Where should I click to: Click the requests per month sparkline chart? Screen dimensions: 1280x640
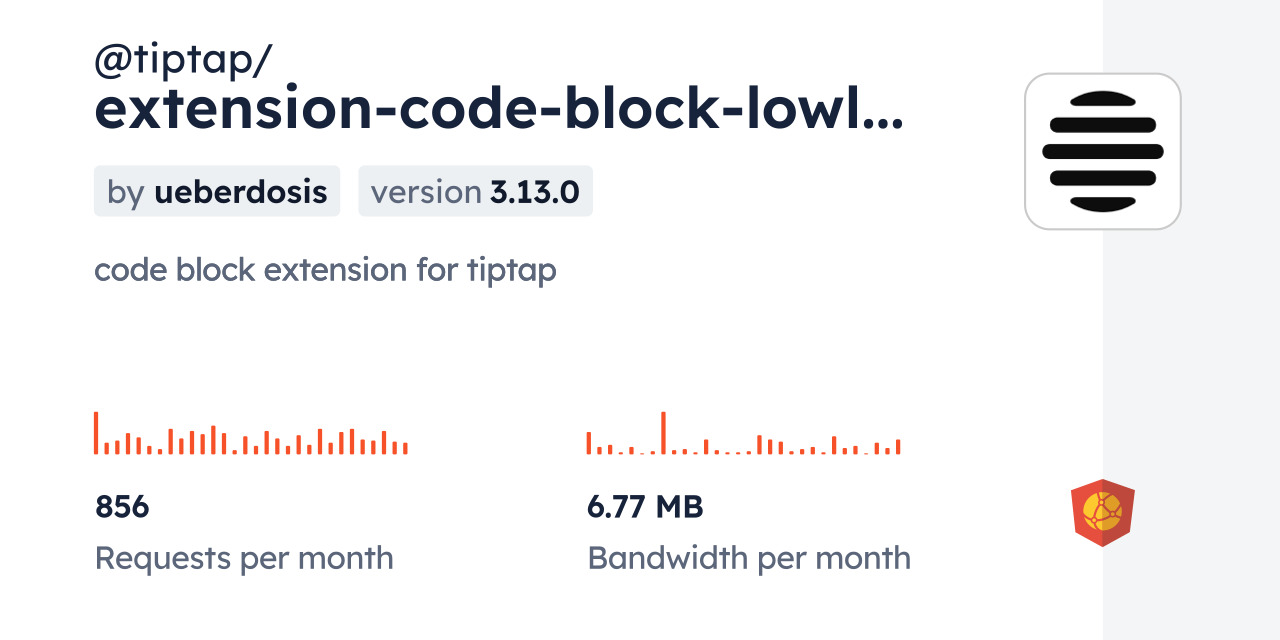251,435
